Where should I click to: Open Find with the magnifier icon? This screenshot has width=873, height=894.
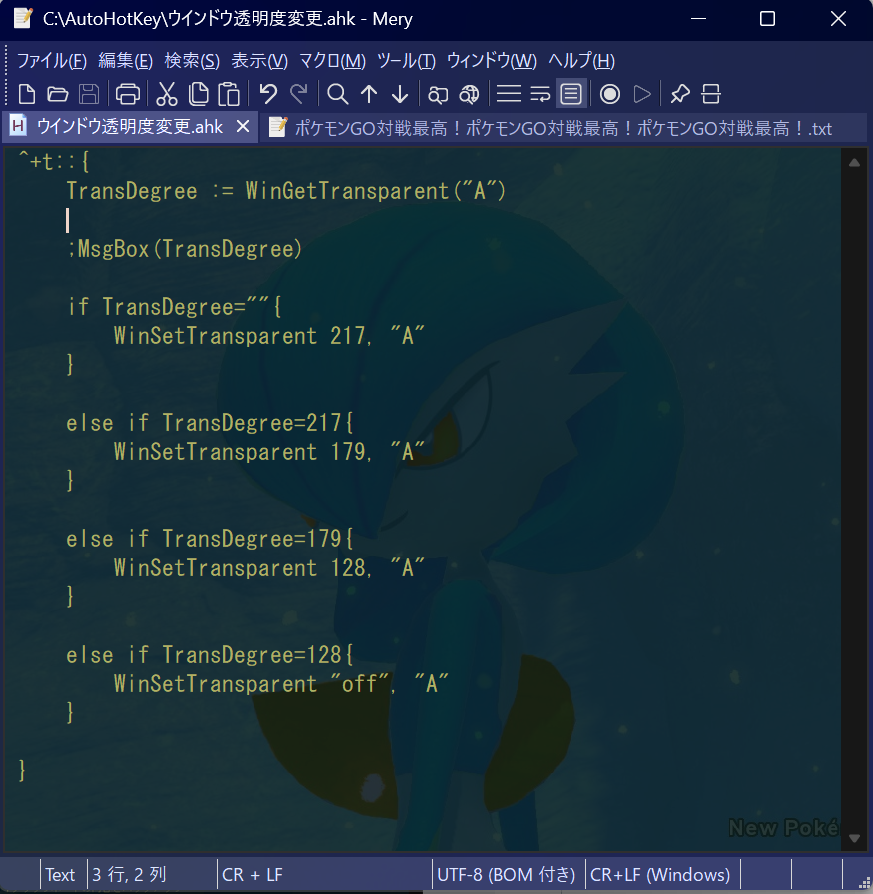[x=338, y=94]
